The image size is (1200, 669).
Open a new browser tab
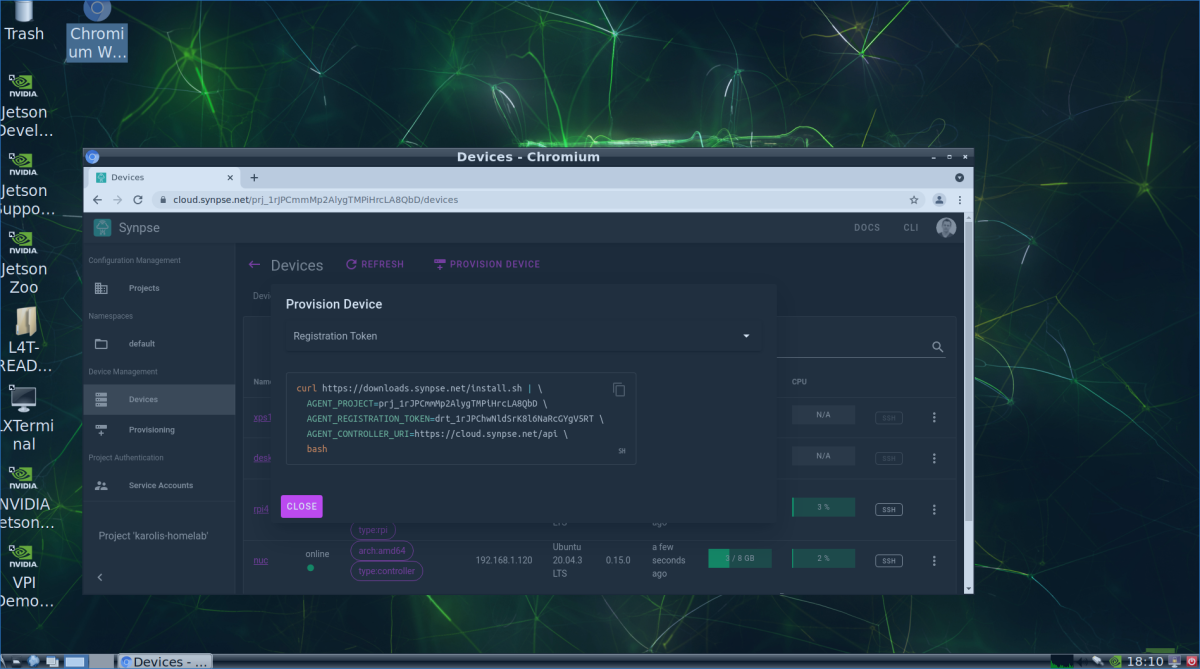click(254, 177)
